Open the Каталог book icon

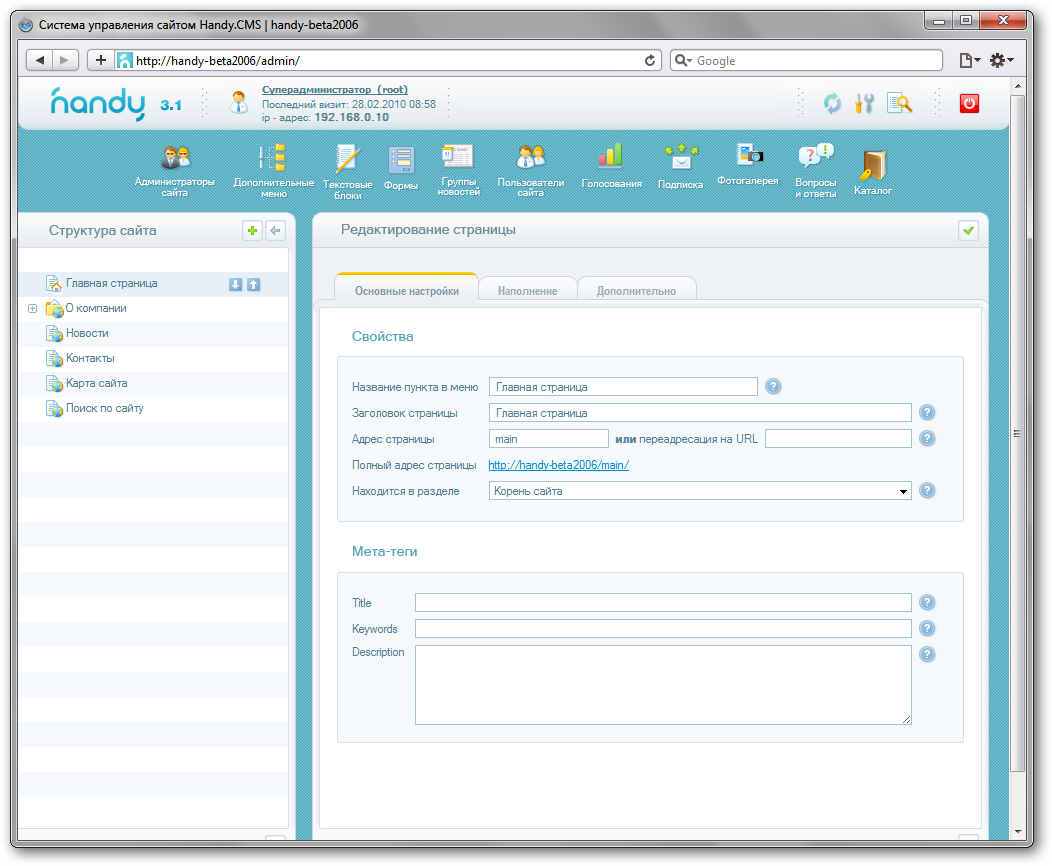(x=872, y=165)
